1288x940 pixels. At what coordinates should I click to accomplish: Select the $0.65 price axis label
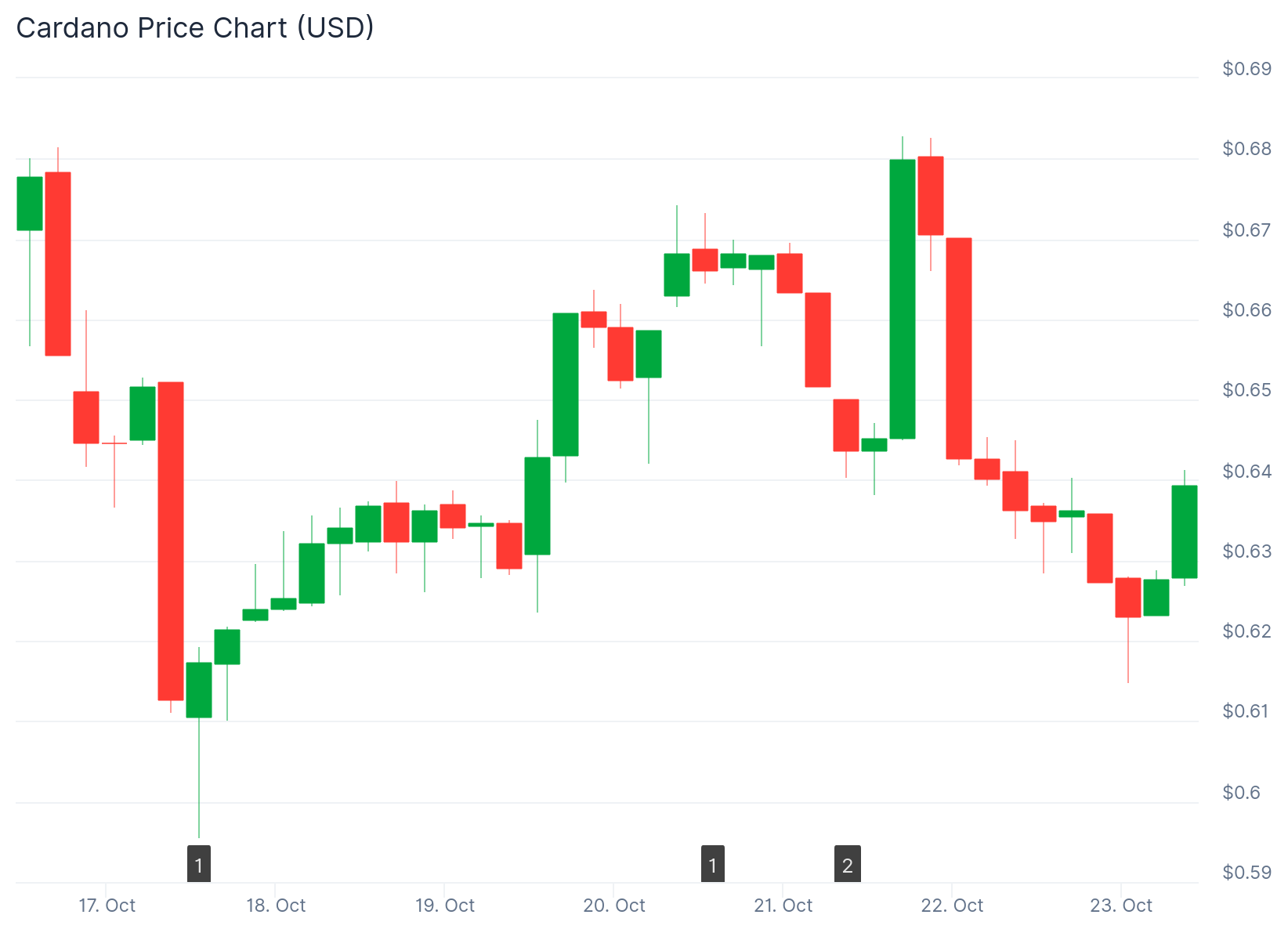click(1246, 390)
